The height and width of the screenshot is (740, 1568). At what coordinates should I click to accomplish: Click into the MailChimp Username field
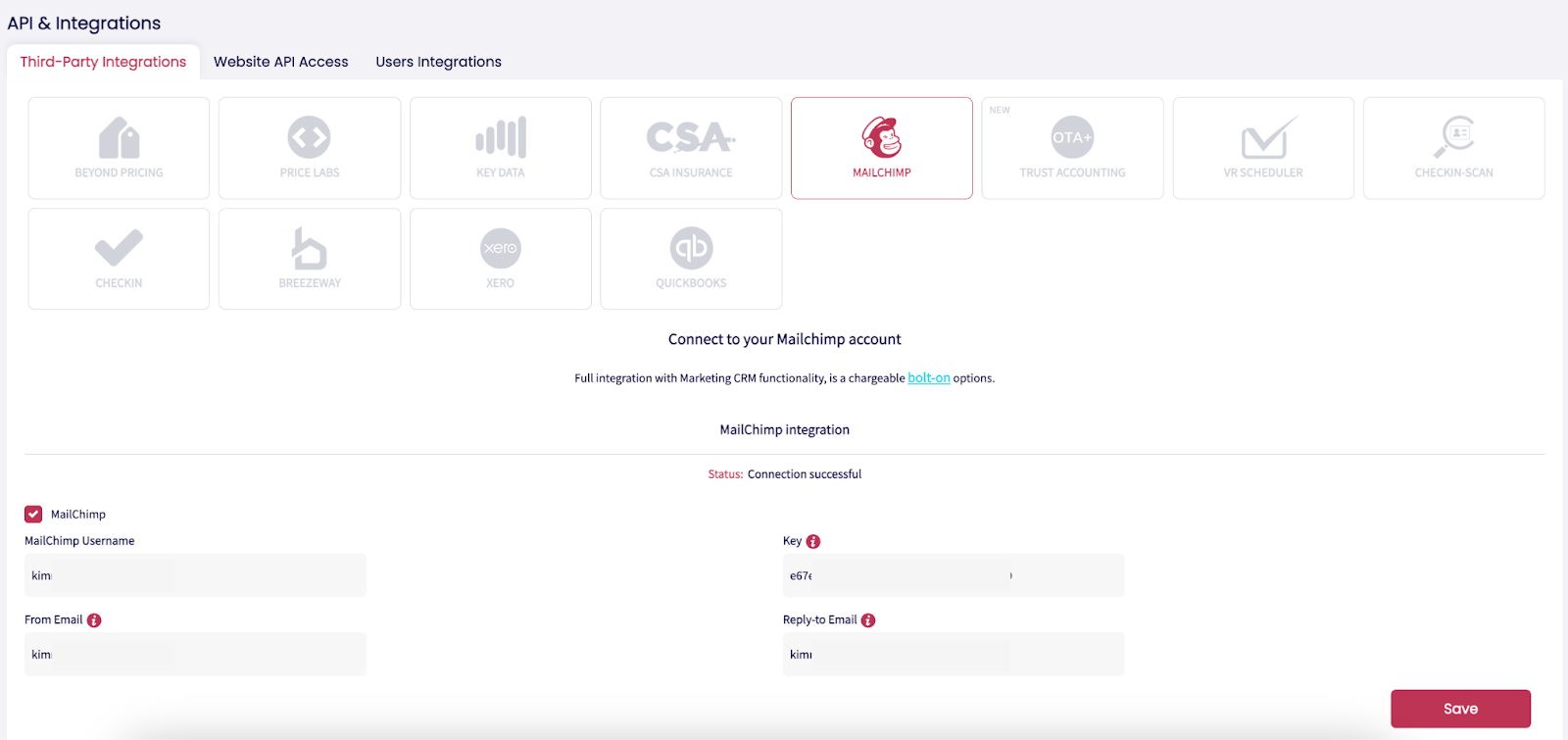coord(195,575)
